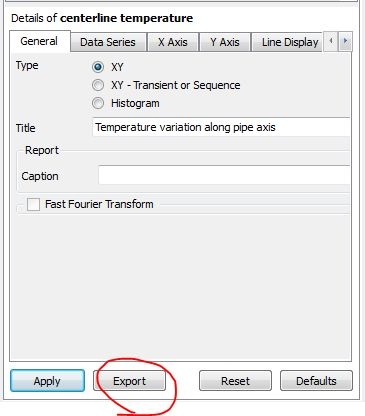Restore settings with the Defaults button

[x=316, y=381]
